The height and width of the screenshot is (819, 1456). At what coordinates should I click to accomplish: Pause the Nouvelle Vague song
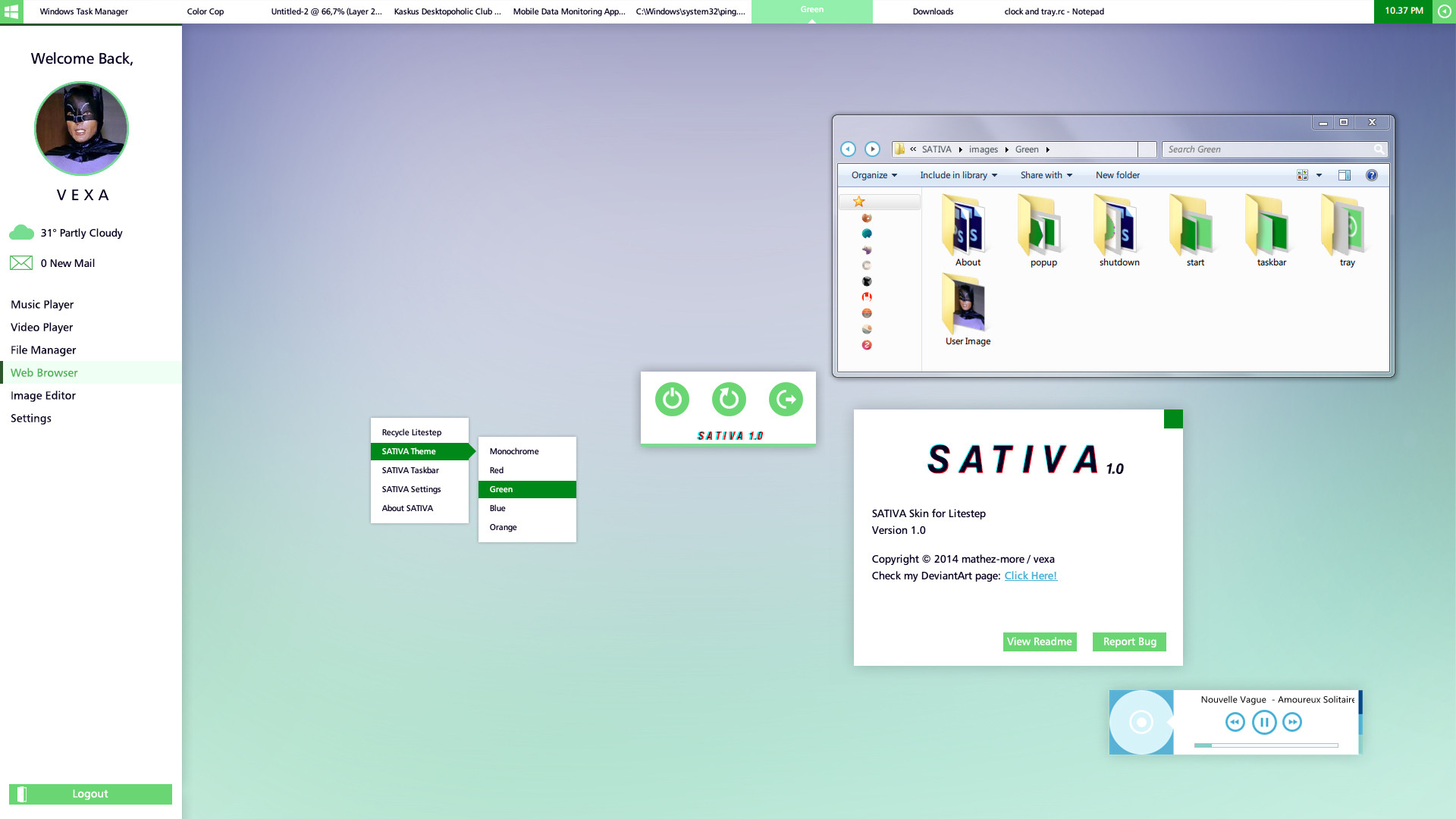1264,722
